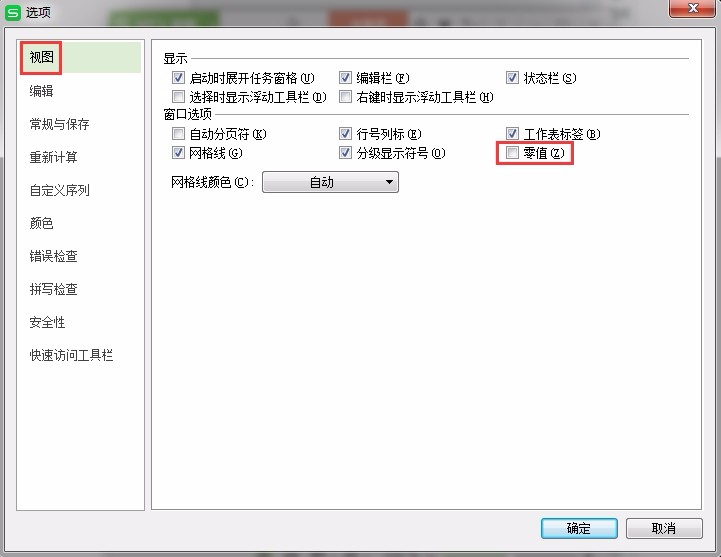Viewport: 721px width, 557px height.
Task: Close the 选项 dialog window
Action: 692,8
